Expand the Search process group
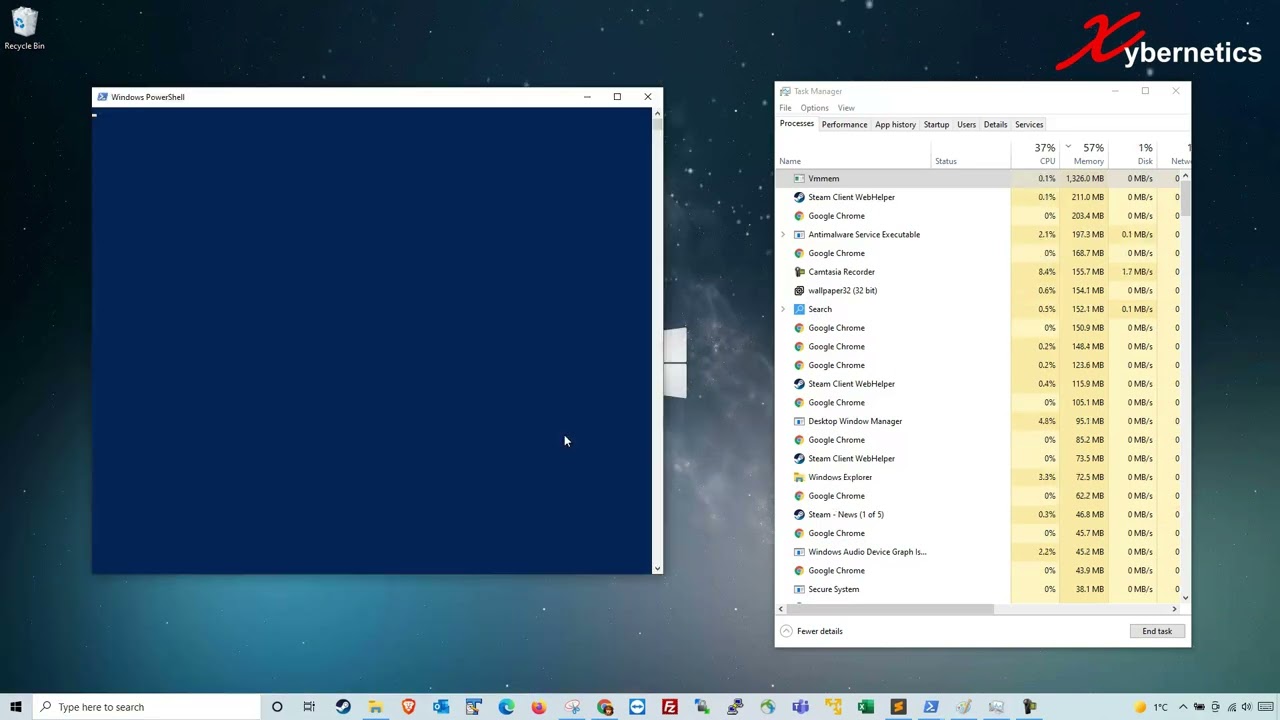The image size is (1280, 720). point(783,309)
